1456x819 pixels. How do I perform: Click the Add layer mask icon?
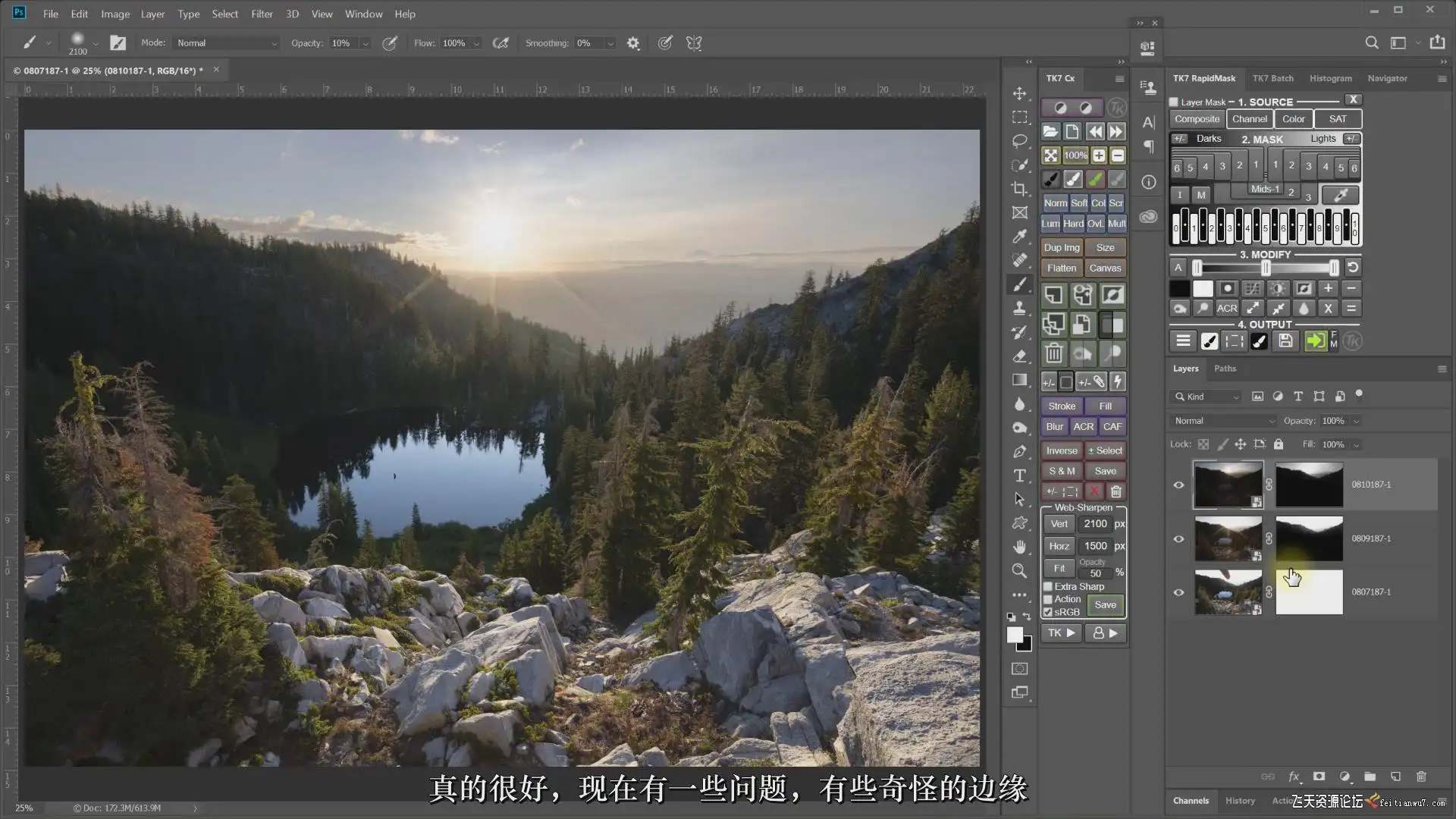click(x=1319, y=777)
